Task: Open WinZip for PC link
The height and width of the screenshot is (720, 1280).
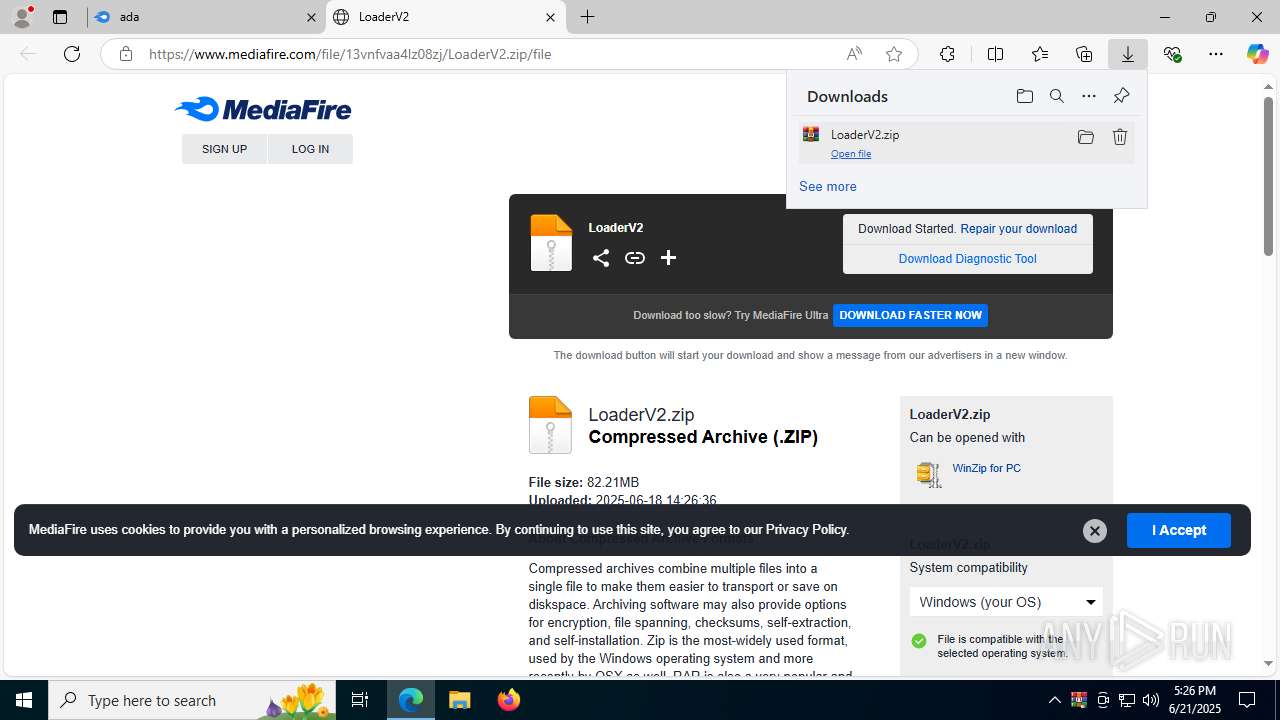Action: pyautogui.click(x=986, y=468)
